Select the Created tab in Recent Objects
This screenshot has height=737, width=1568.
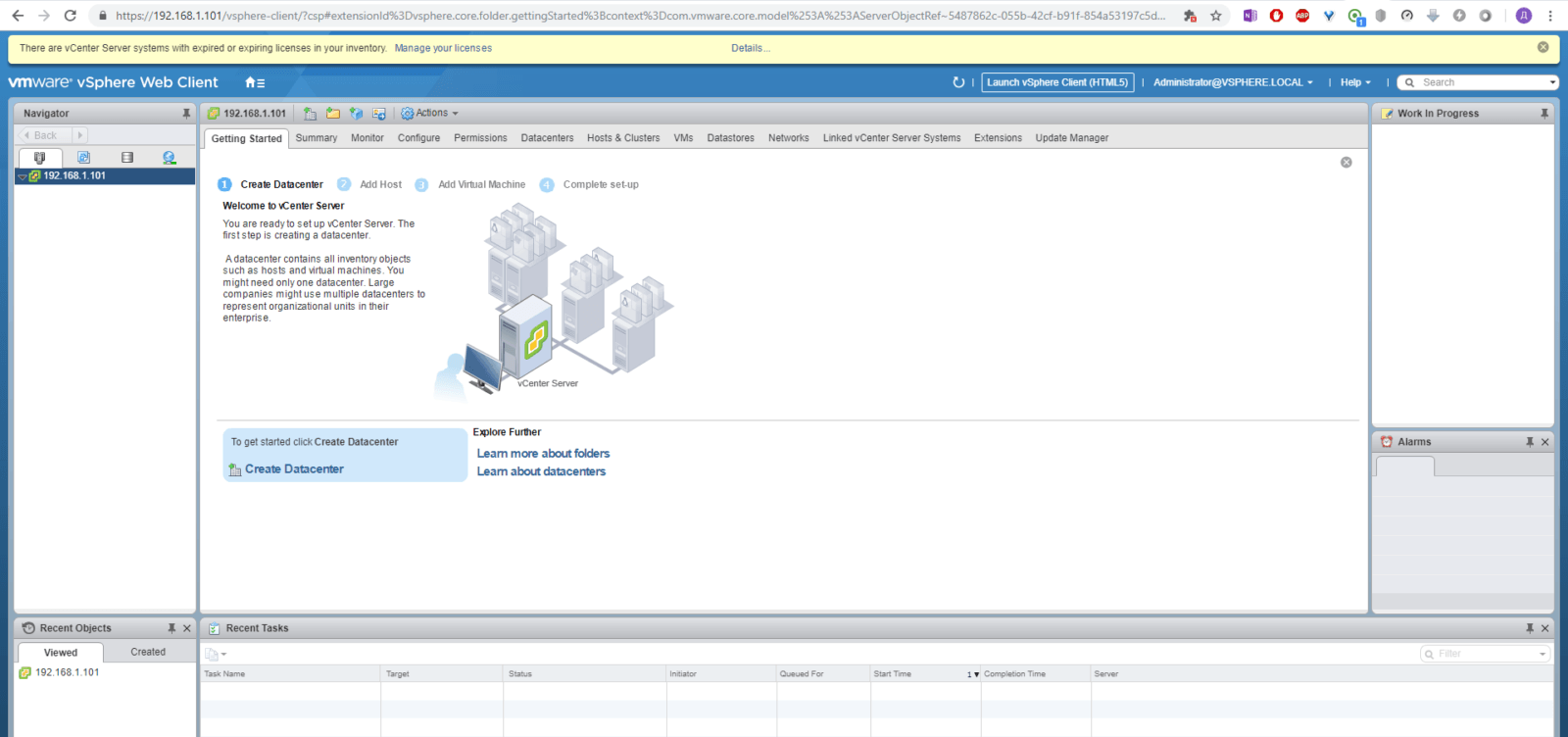[x=148, y=652]
